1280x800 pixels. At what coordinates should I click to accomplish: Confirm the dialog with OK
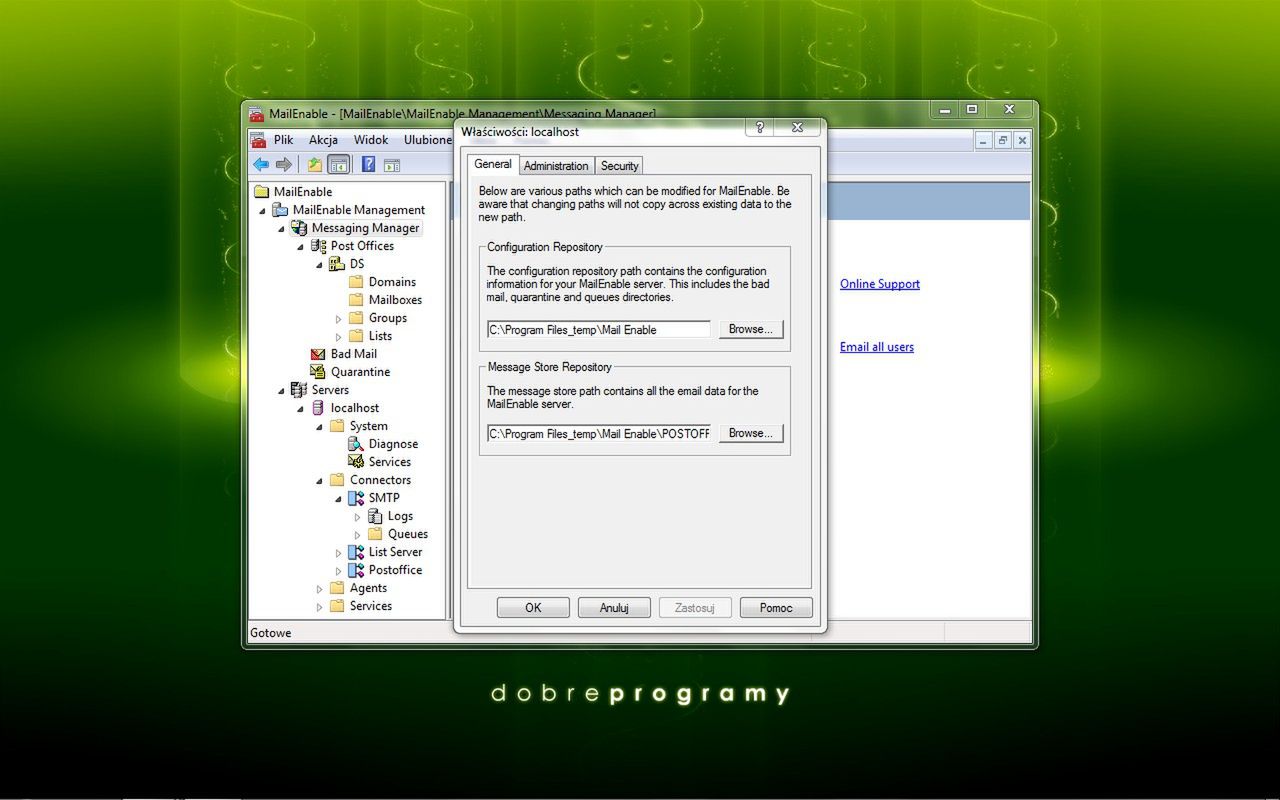click(x=533, y=608)
